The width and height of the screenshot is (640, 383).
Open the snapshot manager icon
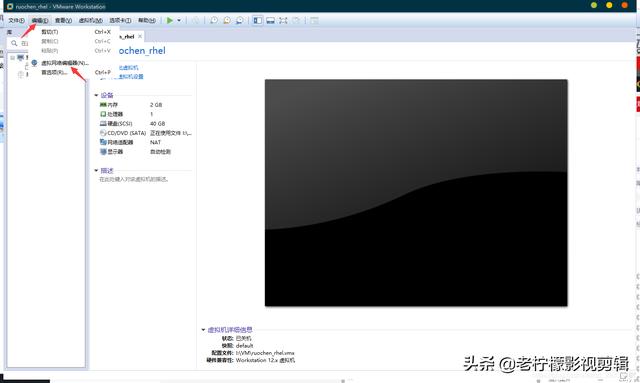(240, 20)
